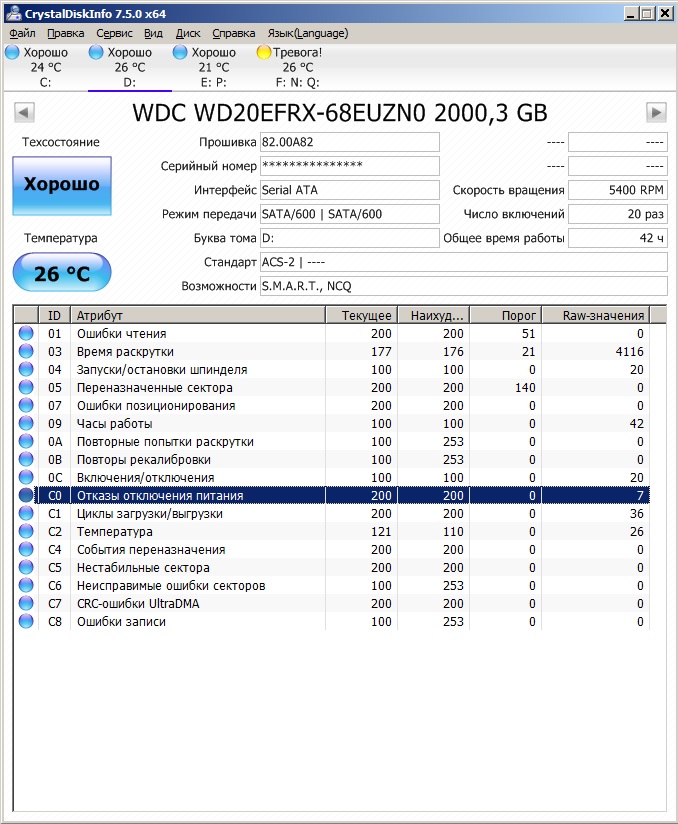Click status orb of attribute 01 Ошибки чтения
Viewport: 678px width, 824px height.
point(26,333)
